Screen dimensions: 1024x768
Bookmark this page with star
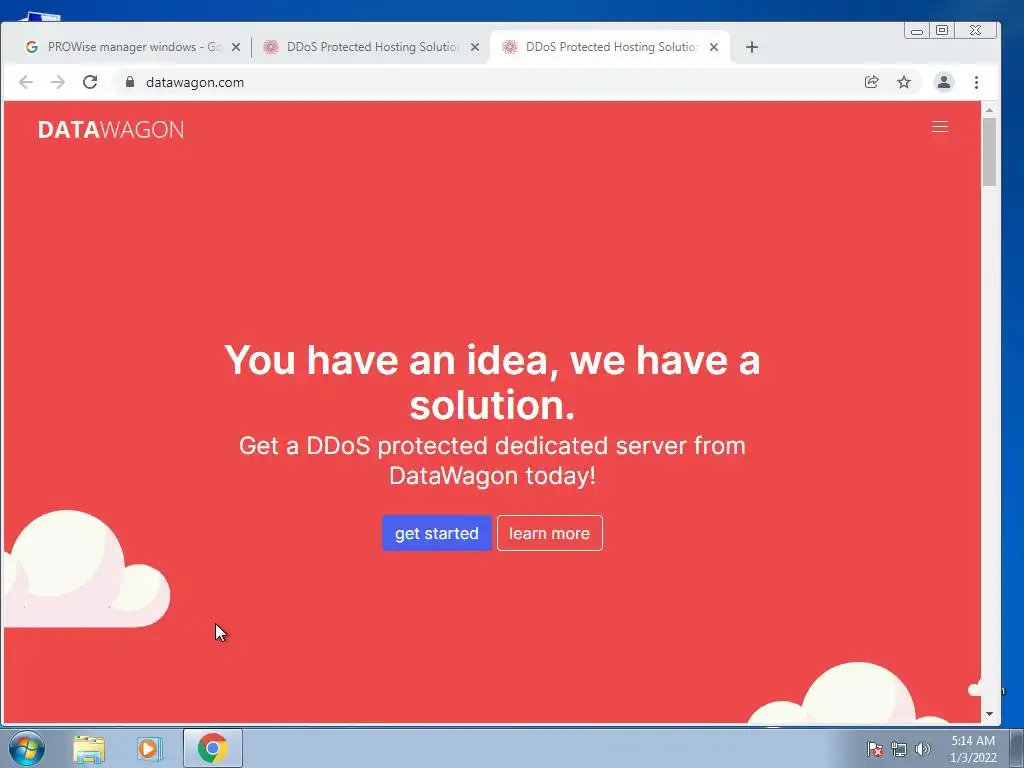(904, 82)
